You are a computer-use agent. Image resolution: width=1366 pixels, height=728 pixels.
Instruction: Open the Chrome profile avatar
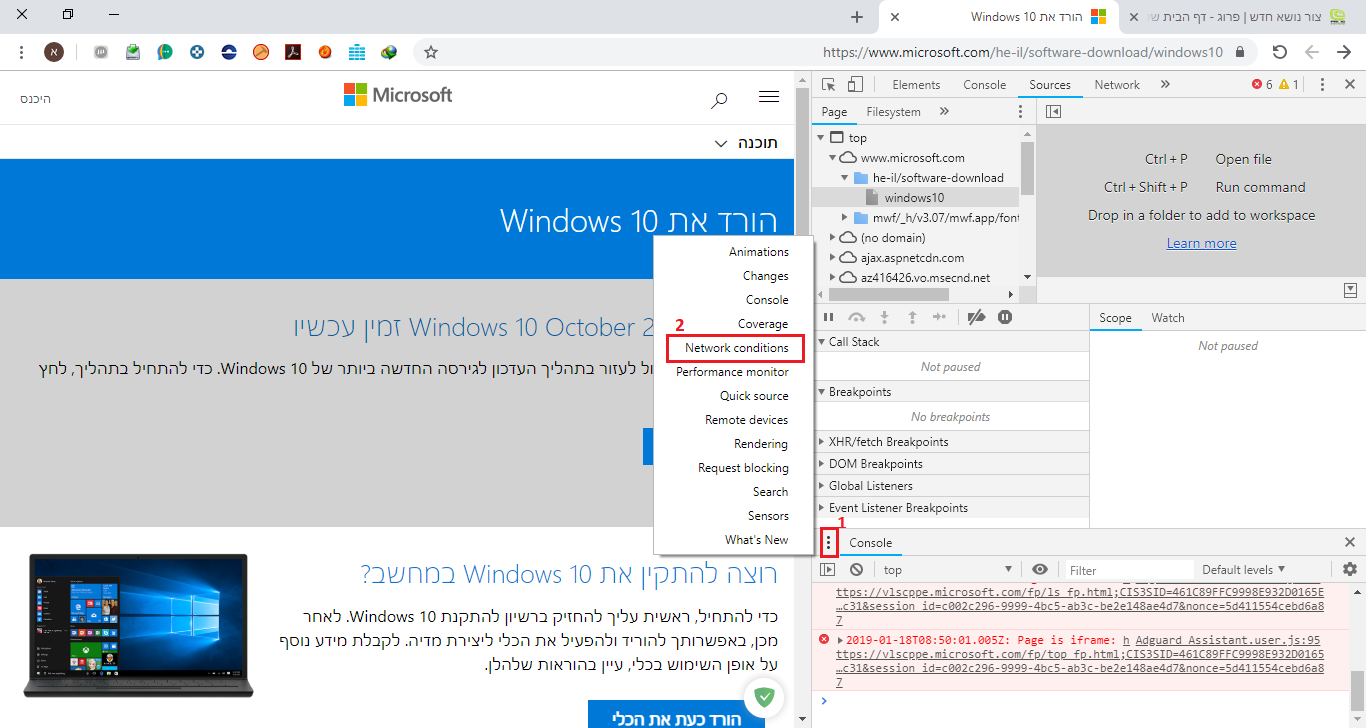[x=54, y=52]
